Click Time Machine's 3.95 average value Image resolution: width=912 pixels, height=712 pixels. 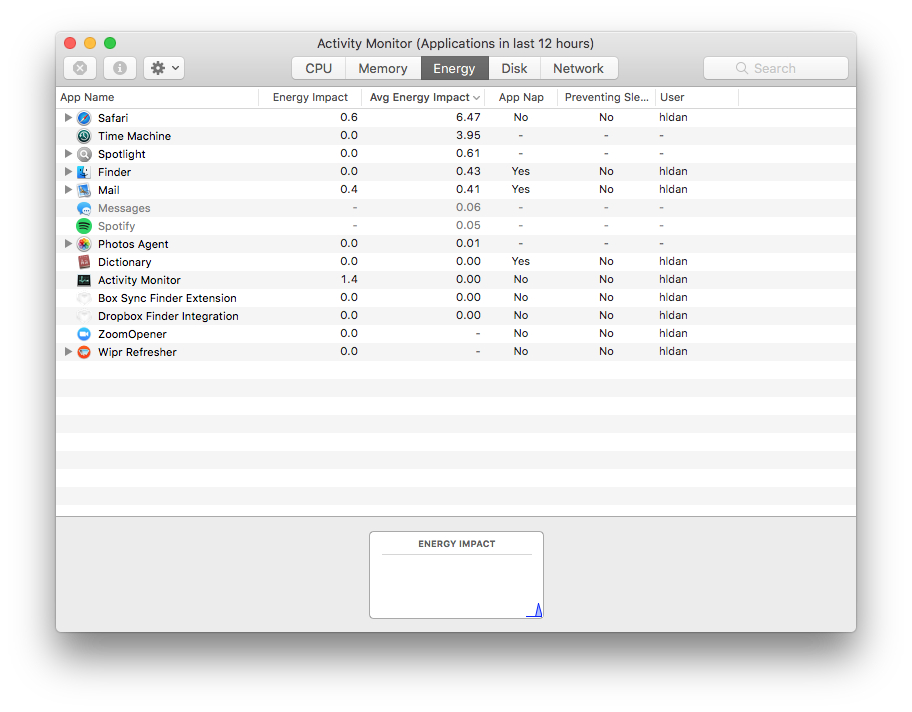point(468,136)
